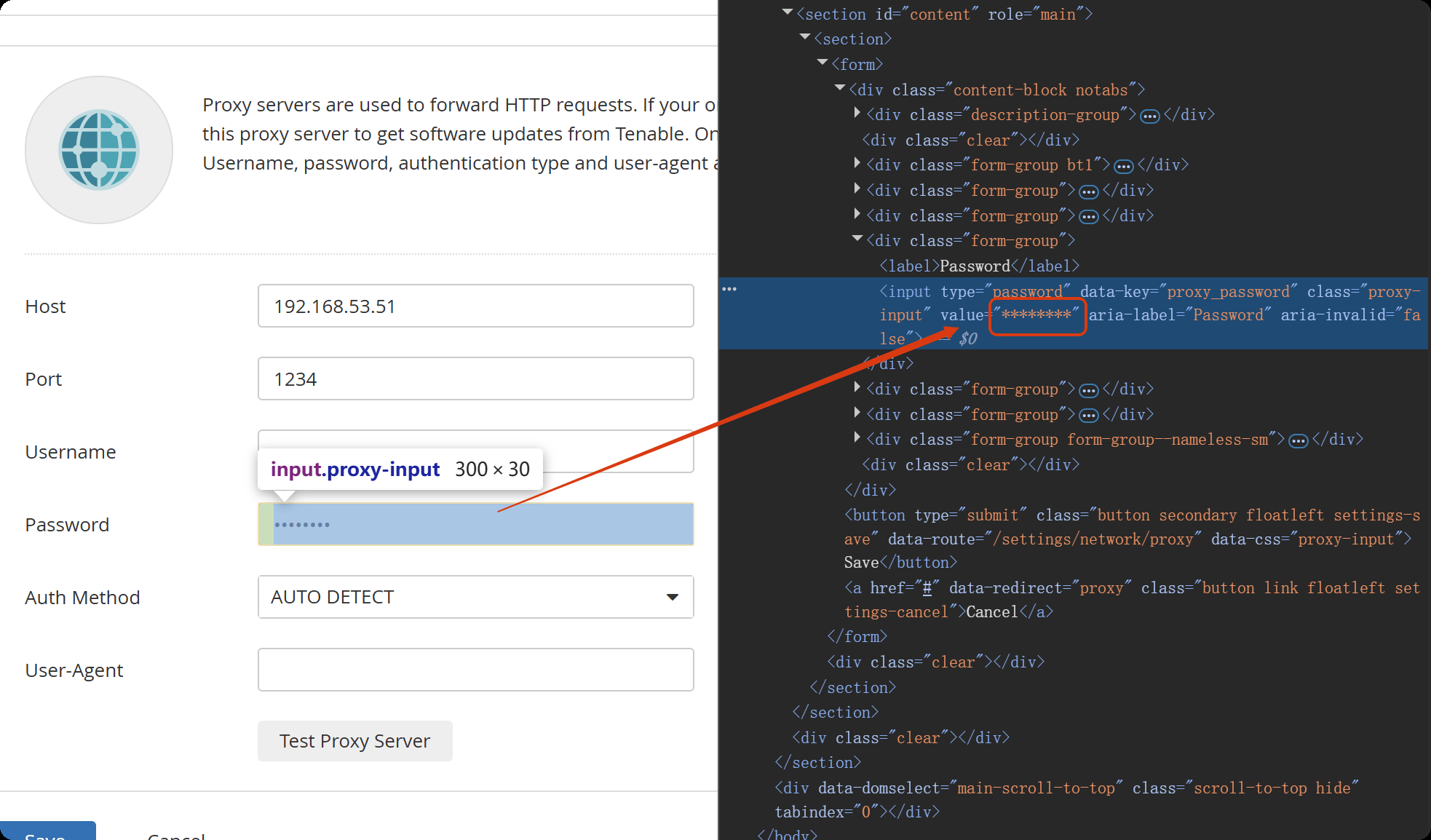Click the Cancel link beside Save
This screenshot has height=840, width=1431.
pyautogui.click(x=175, y=835)
